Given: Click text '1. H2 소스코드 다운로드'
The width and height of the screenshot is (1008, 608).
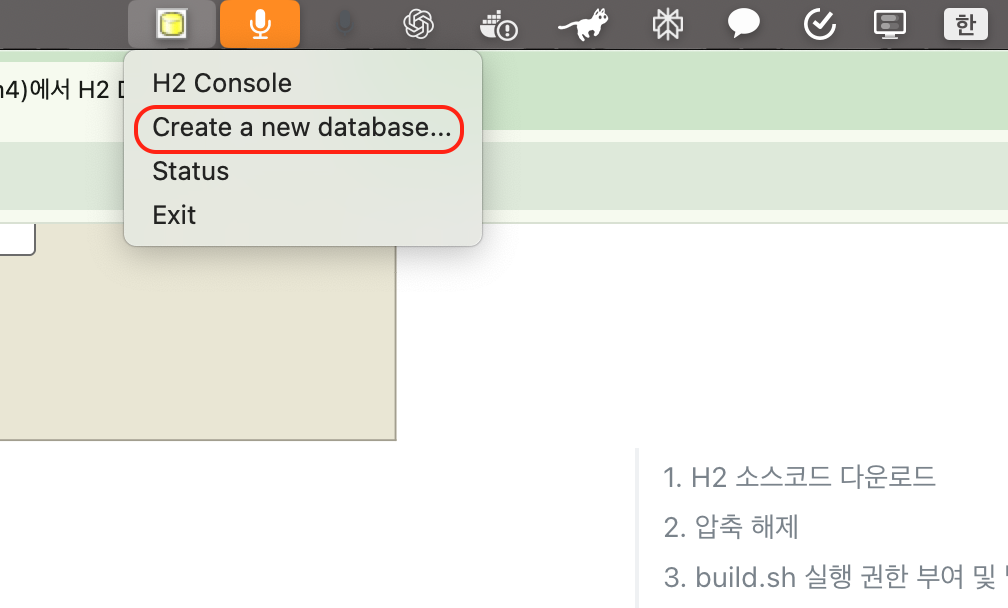Looking at the screenshot, I should (799, 477).
